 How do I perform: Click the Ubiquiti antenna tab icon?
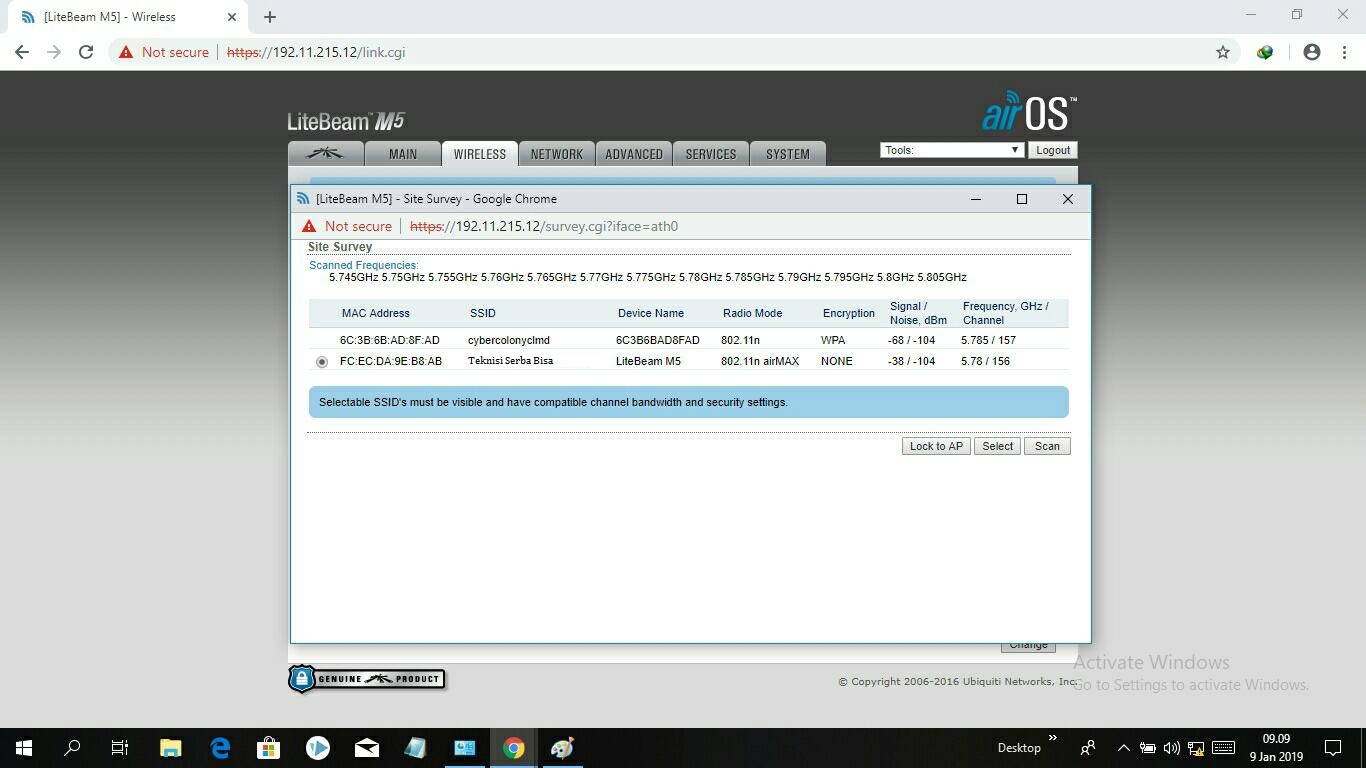pyautogui.click(x=325, y=153)
